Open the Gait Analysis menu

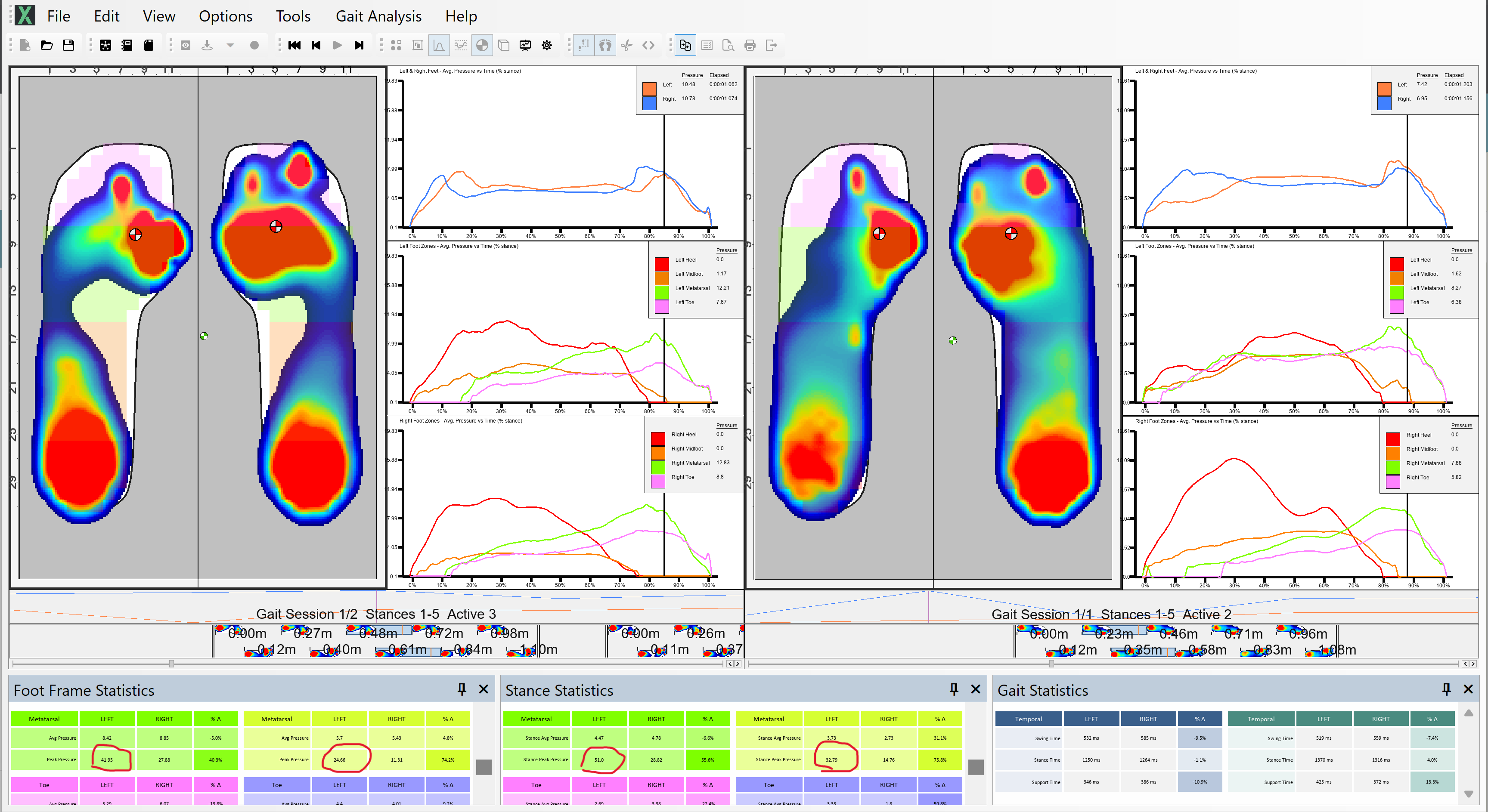pyautogui.click(x=378, y=16)
